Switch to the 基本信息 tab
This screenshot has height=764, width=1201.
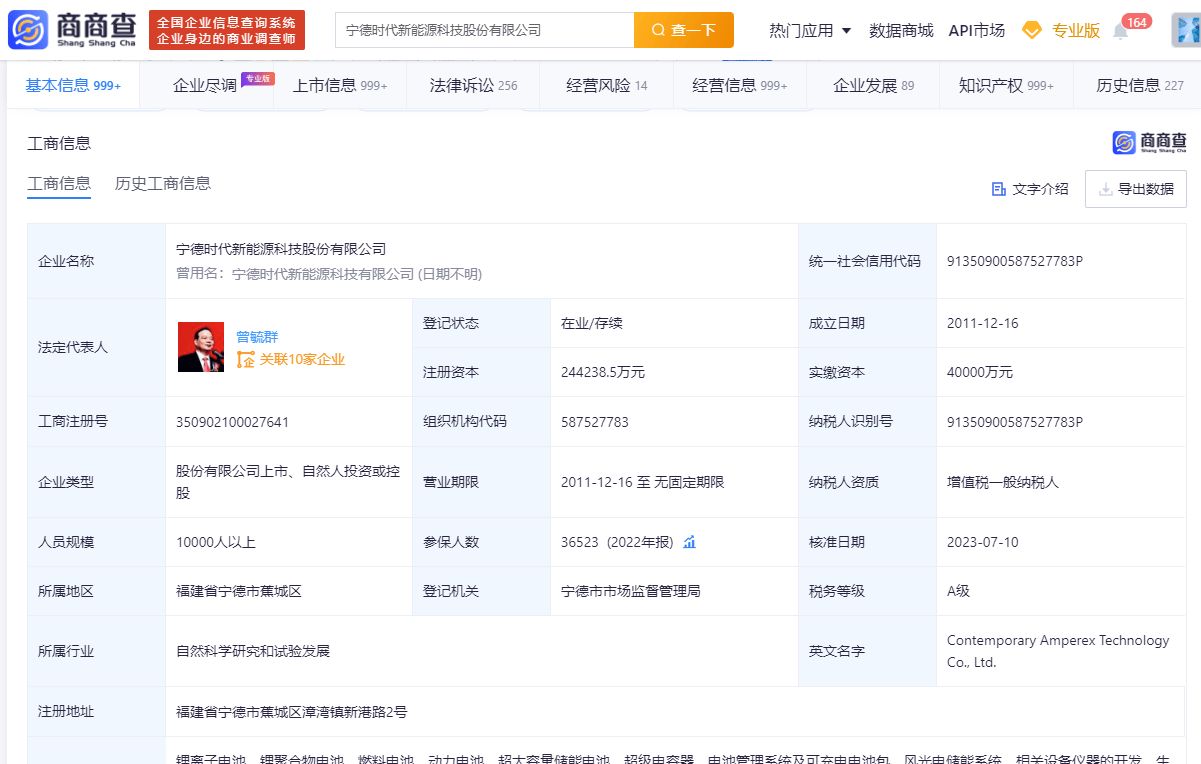click(x=73, y=85)
